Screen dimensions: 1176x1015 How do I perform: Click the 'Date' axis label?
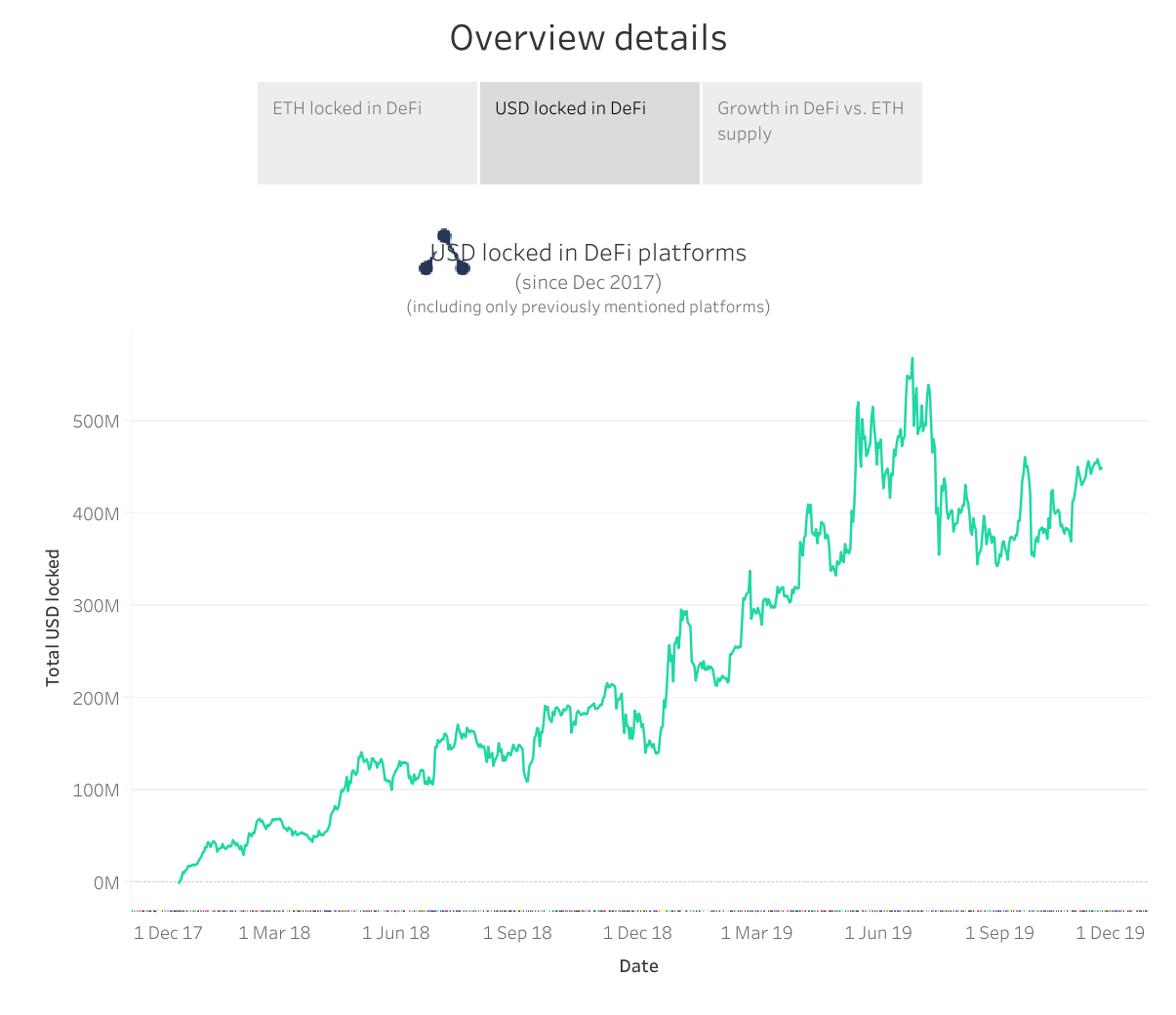(638, 965)
